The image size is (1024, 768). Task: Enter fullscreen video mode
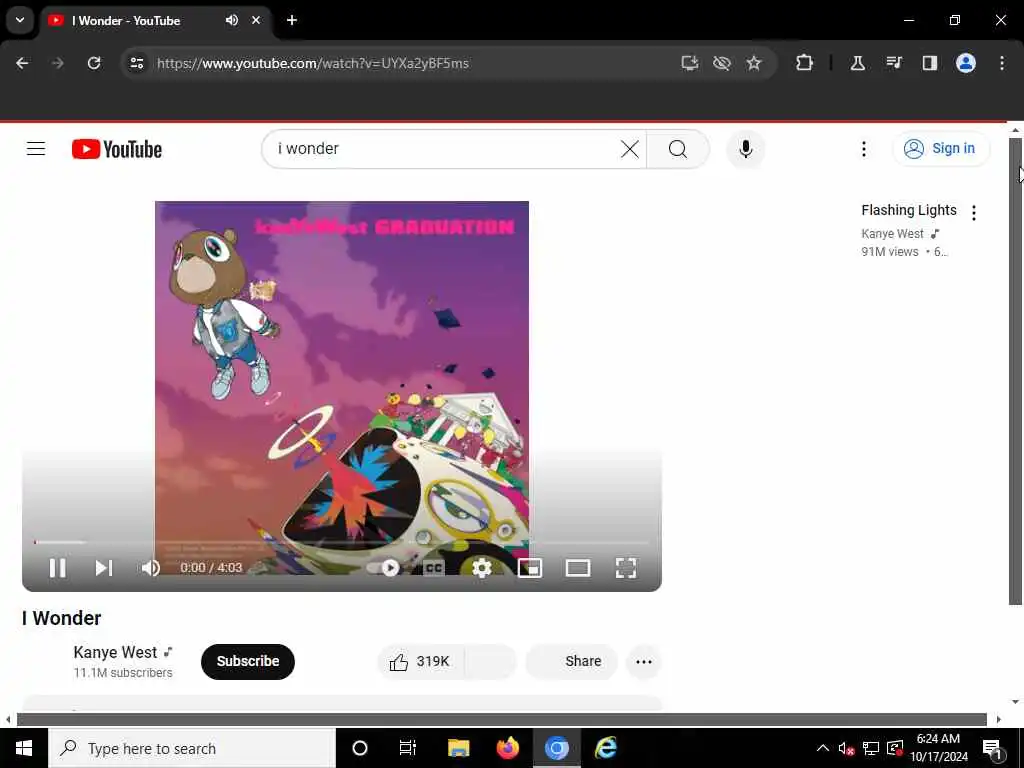pos(626,568)
